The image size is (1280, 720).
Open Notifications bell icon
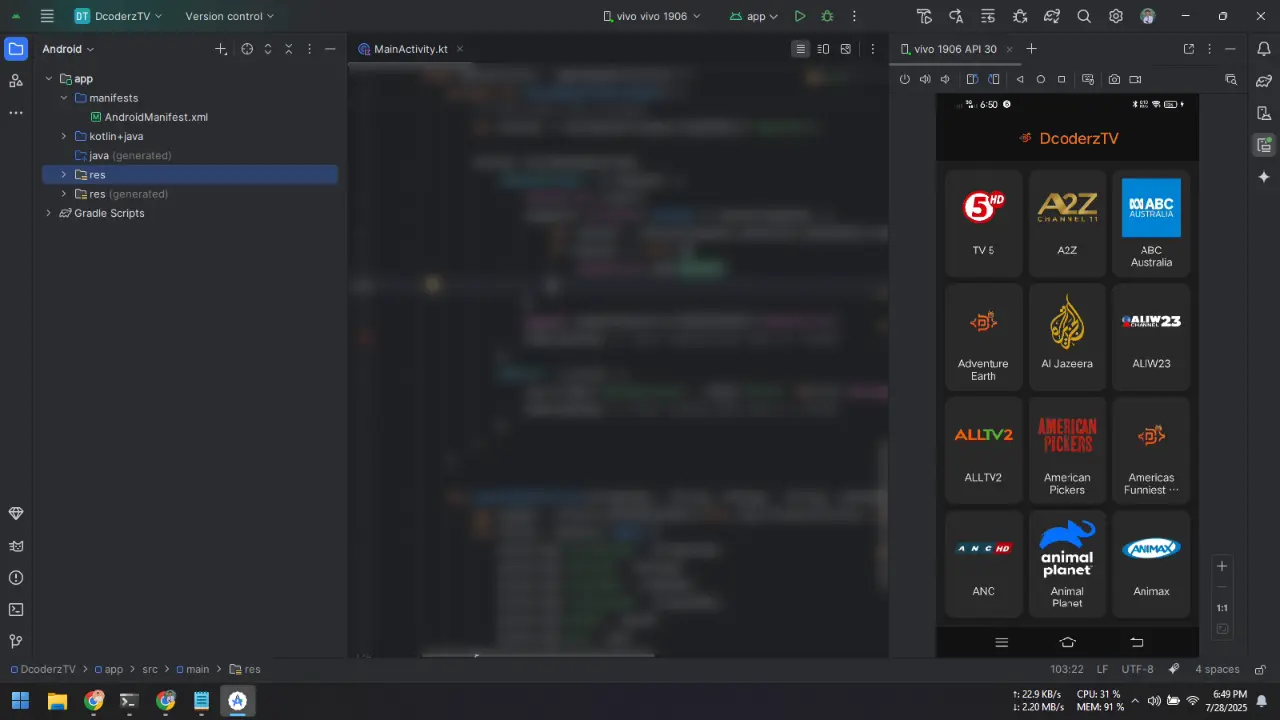[x=1264, y=49]
